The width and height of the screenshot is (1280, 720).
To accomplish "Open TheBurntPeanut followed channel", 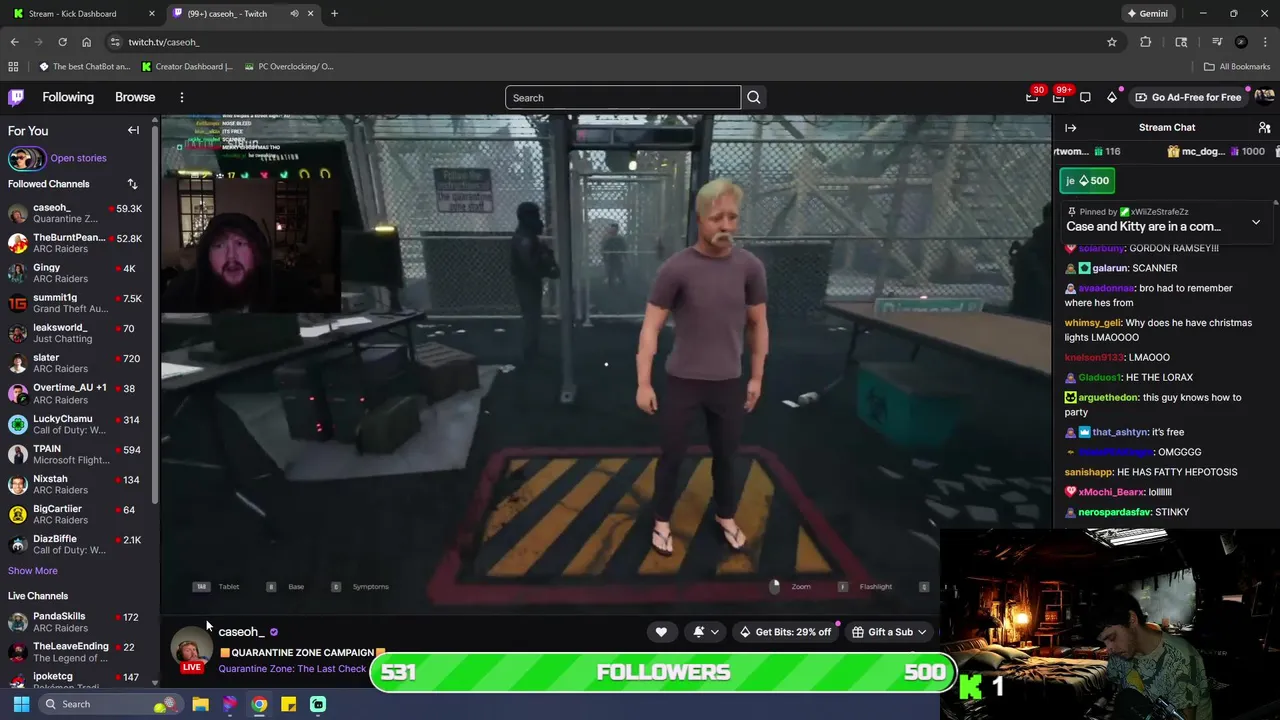I will coord(78,243).
